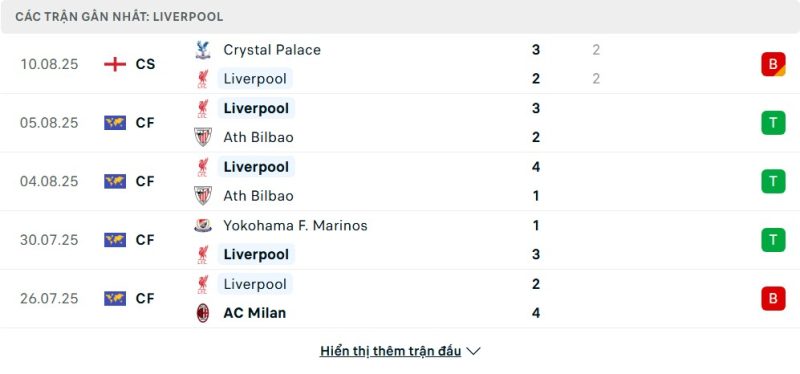Open the 26.07.25 match row date

pyautogui.click(x=49, y=298)
